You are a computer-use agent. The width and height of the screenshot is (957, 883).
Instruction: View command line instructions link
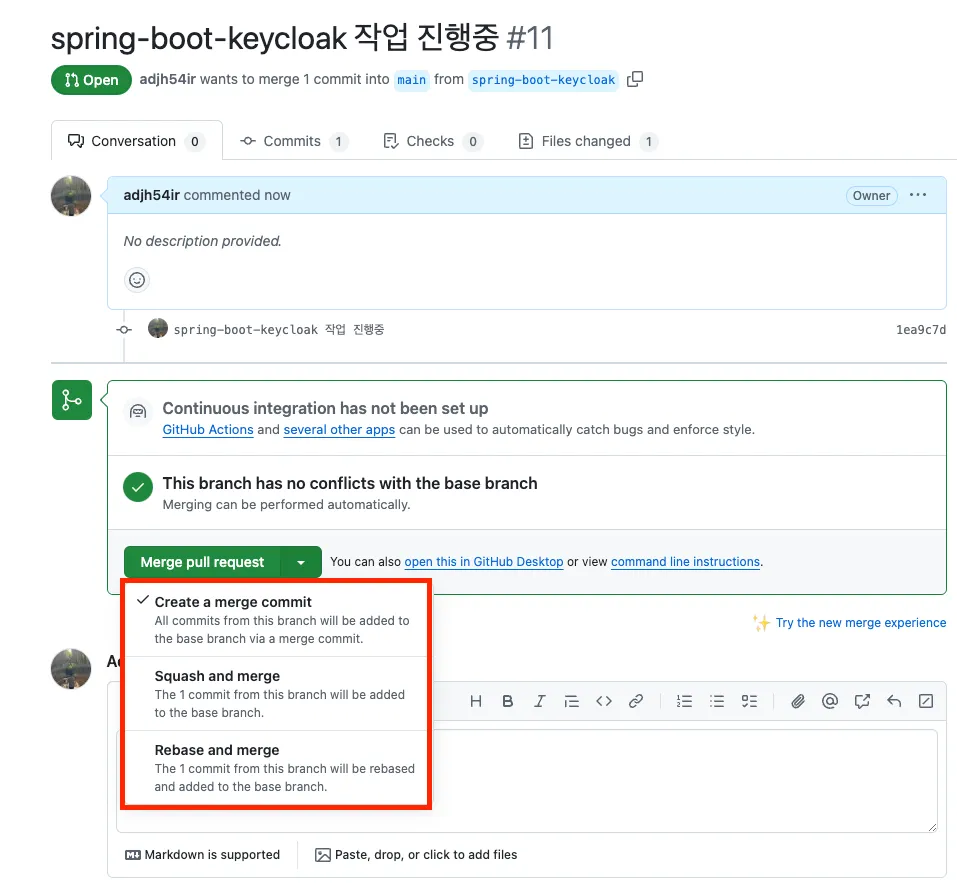[685, 562]
